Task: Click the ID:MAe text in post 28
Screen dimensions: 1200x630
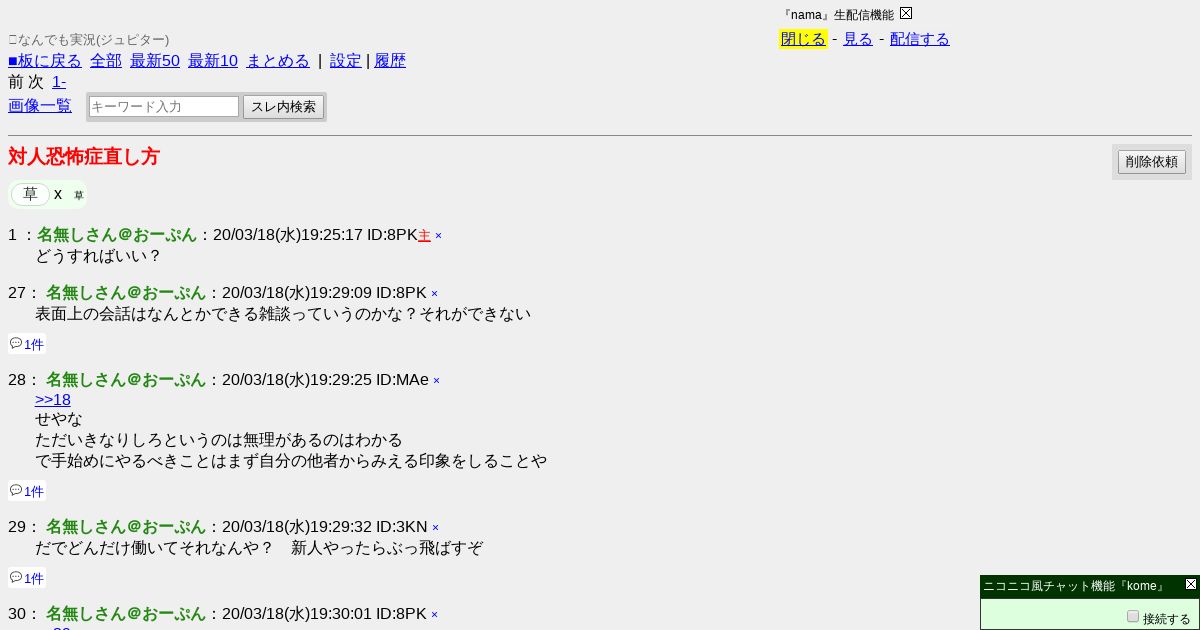Action: [x=402, y=380]
